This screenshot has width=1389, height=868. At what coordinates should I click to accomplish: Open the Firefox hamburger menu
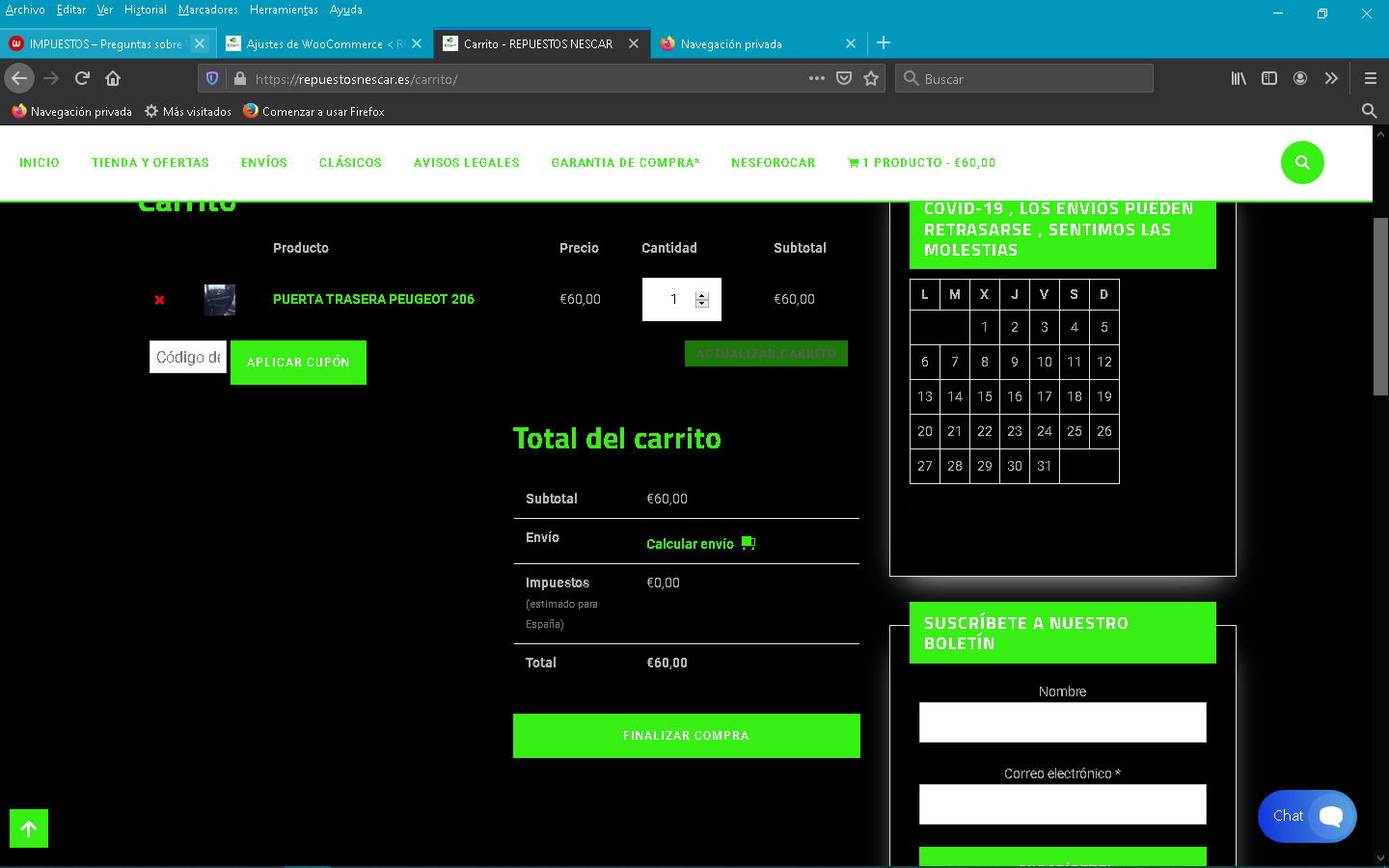click(1370, 78)
